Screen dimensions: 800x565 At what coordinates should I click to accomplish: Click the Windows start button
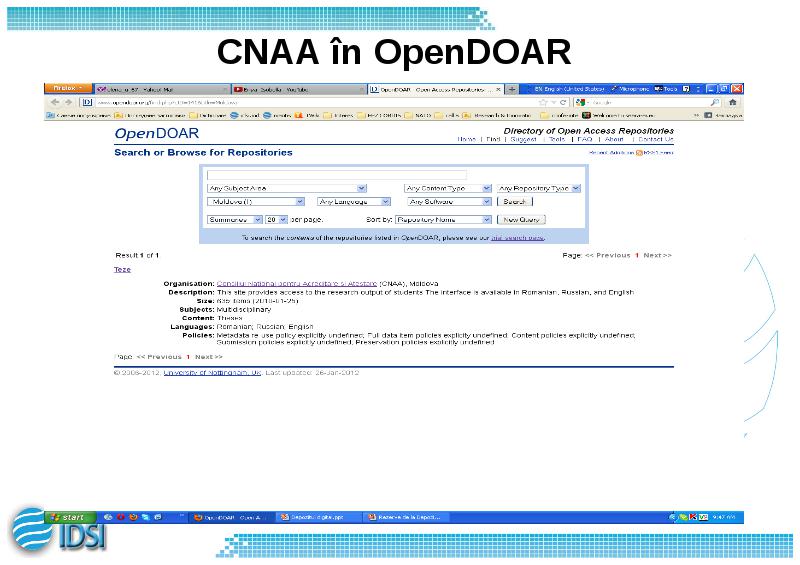(x=71, y=517)
